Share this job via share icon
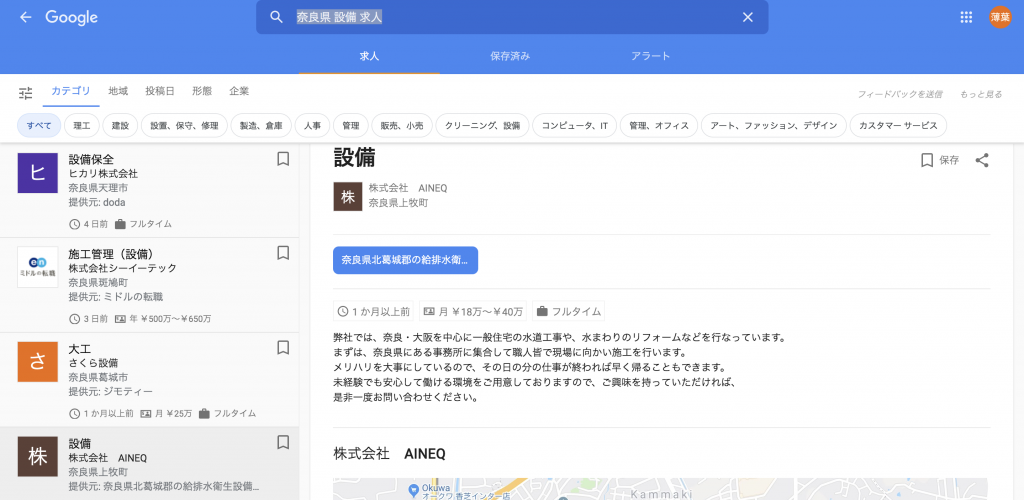Viewport: 1024px width, 500px height. pos(982,160)
